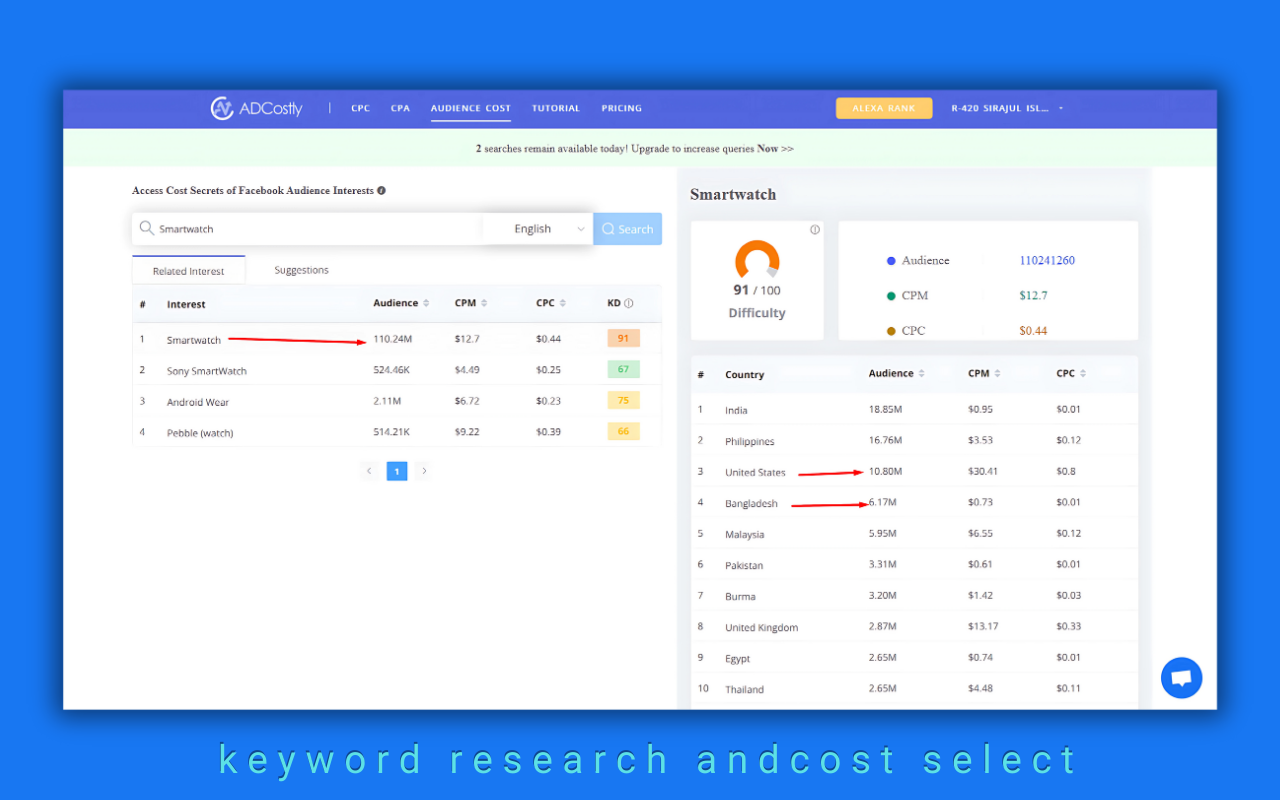This screenshot has width=1280, height=800.
Task: Click the ADCostly logo icon
Action: 222,108
